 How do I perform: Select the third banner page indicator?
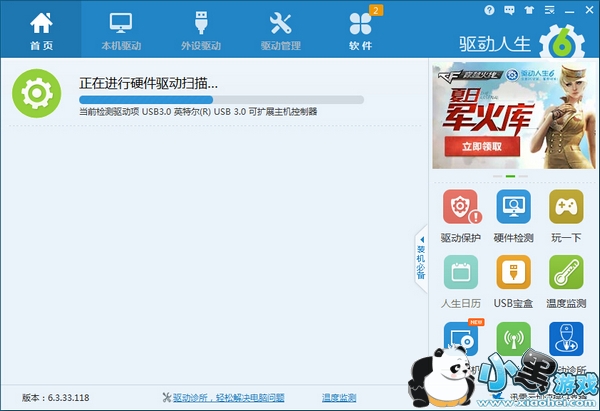point(523,176)
